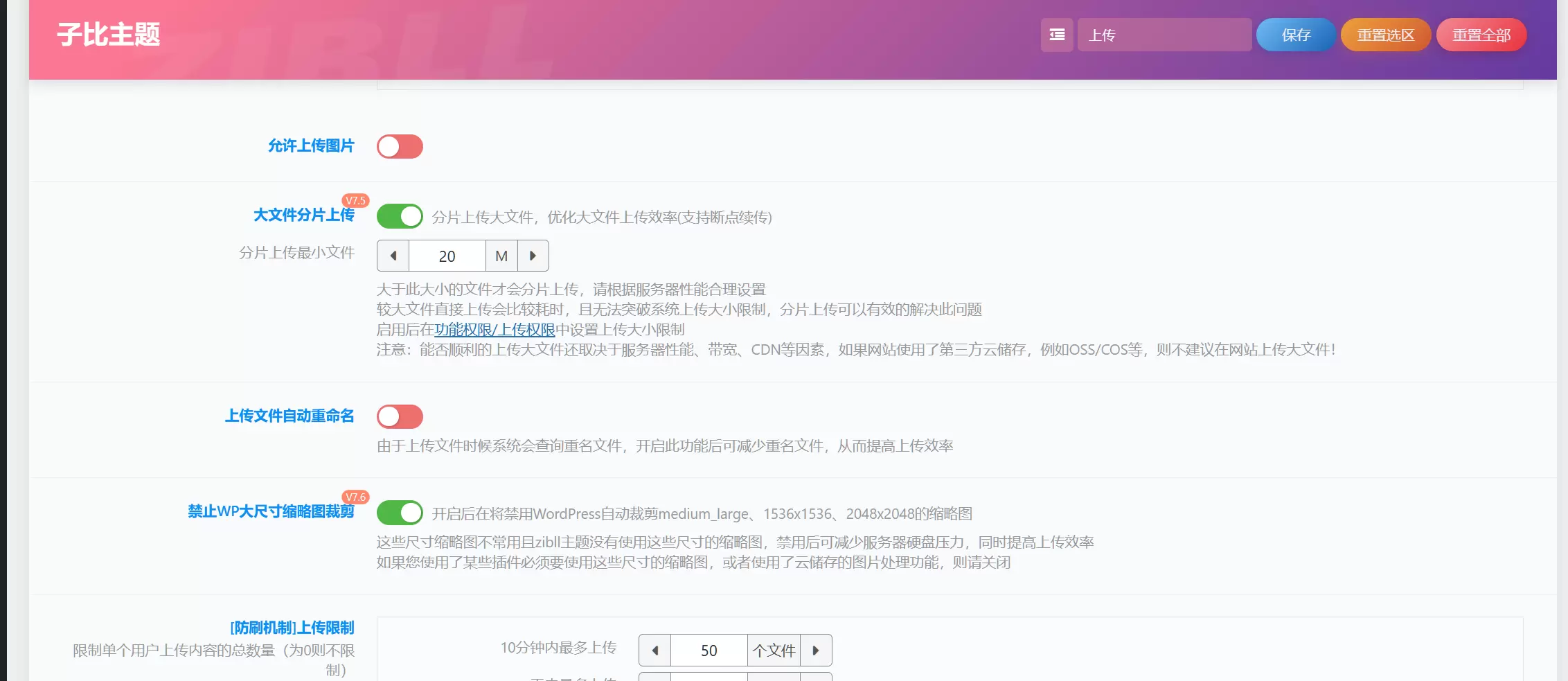The height and width of the screenshot is (681, 1568).
Task: Enable the 上传文件自动重命名 toggle
Action: point(400,416)
